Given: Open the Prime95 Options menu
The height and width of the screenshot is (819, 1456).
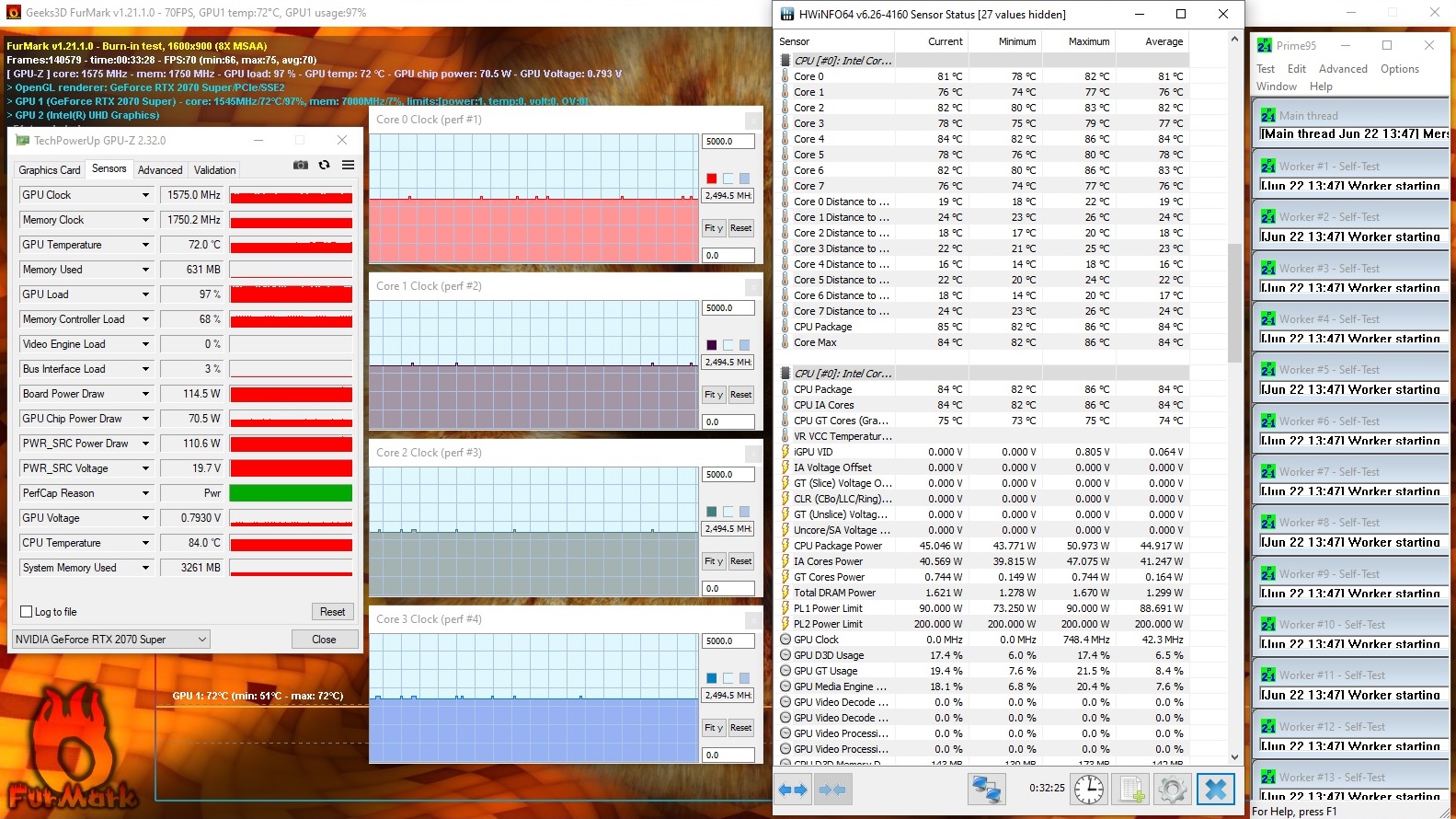Looking at the screenshot, I should 1400,69.
